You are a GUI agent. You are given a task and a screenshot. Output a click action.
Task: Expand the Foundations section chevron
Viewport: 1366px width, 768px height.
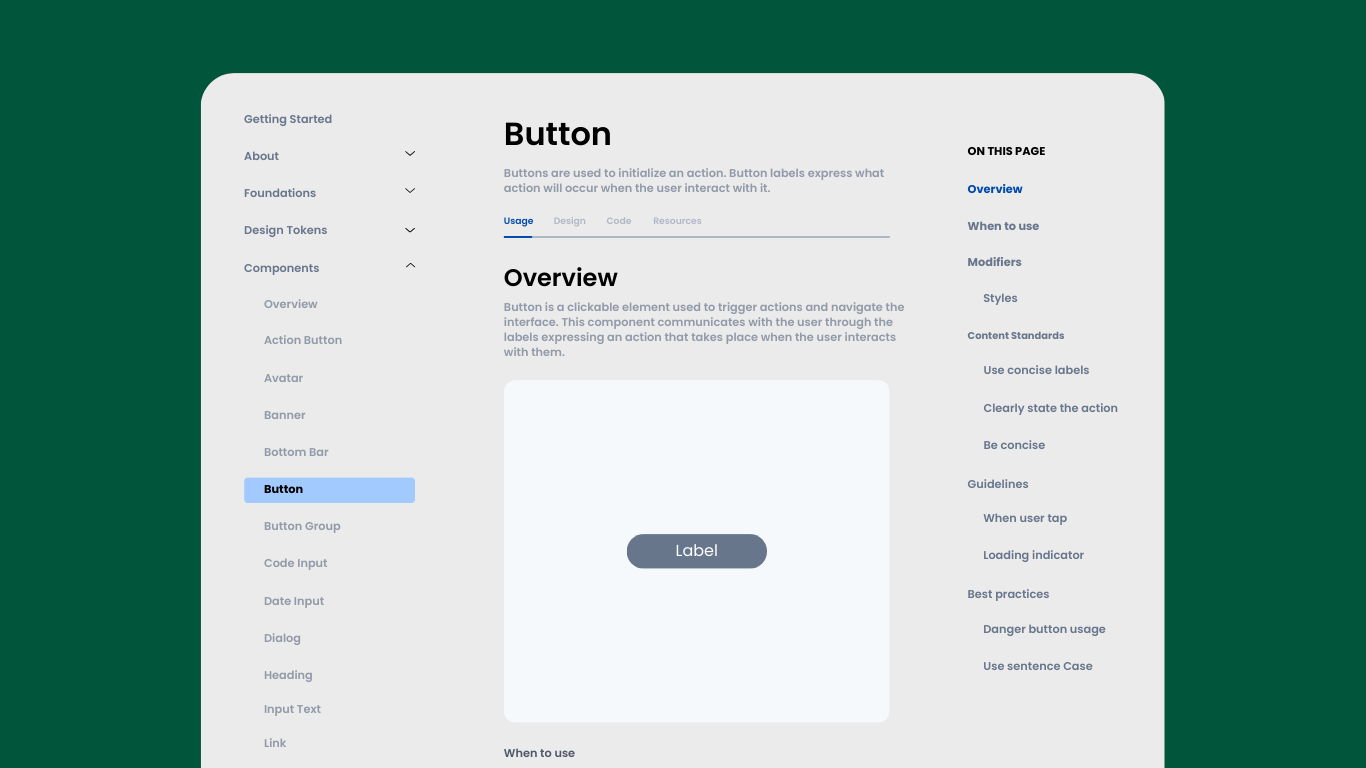[409, 191]
